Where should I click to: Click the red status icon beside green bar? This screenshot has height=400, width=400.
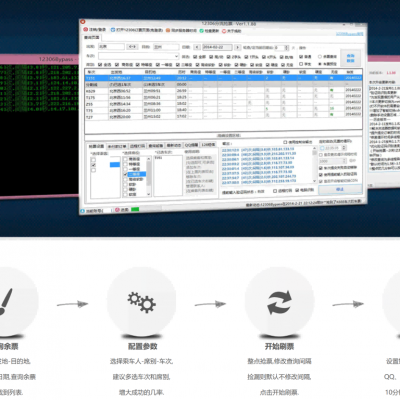click(x=117, y=210)
